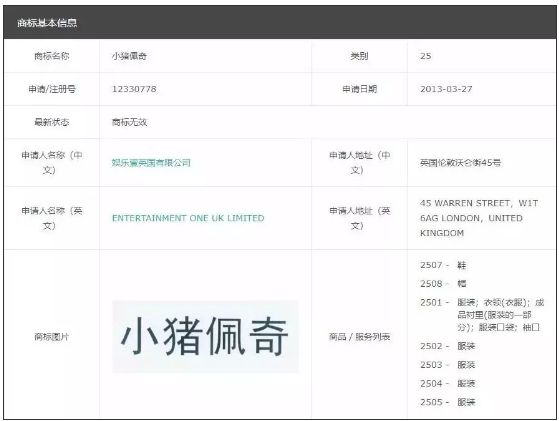Select the 2501 goods description entry

click(x=482, y=315)
